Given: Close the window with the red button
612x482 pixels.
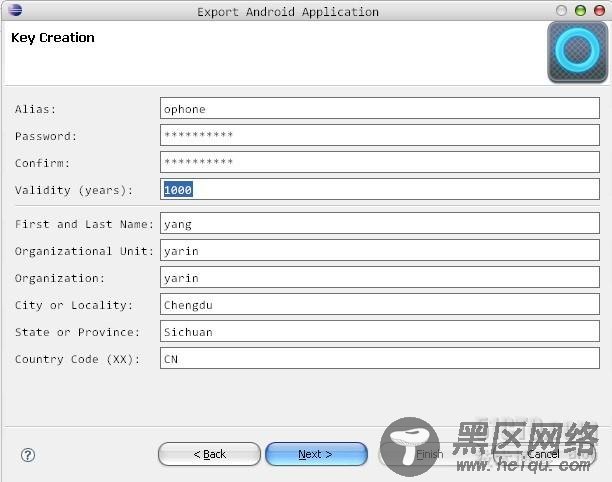Looking at the screenshot, I should (x=599, y=11).
